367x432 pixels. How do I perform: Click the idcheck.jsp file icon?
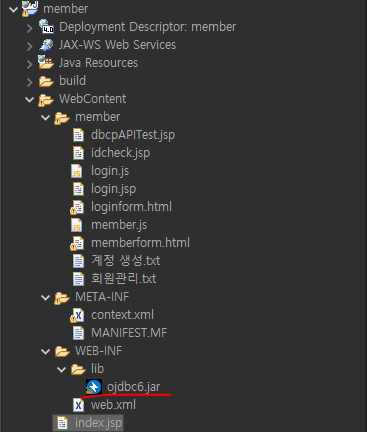pos(78,153)
